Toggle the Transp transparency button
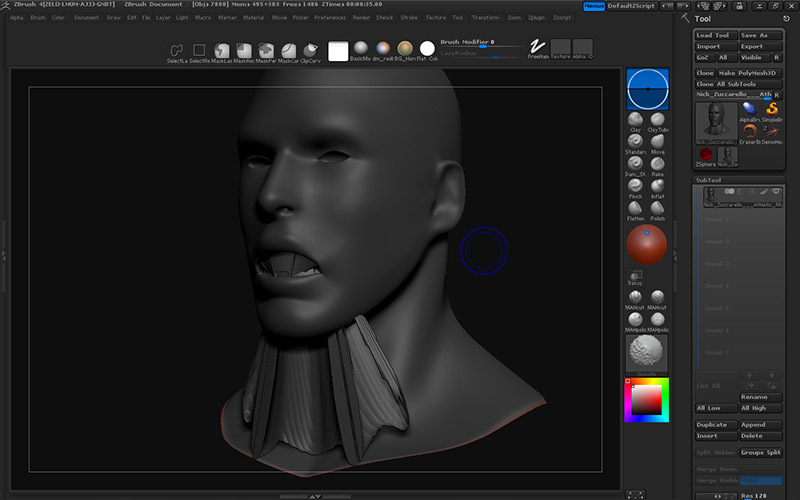 pyautogui.click(x=635, y=275)
